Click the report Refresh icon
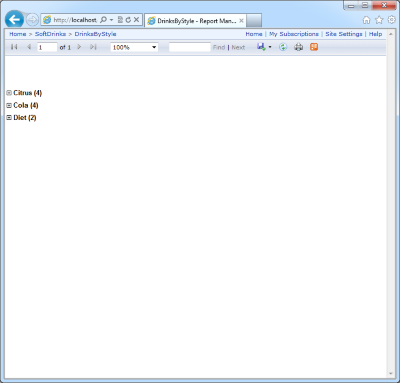400x383 pixels. (x=283, y=47)
